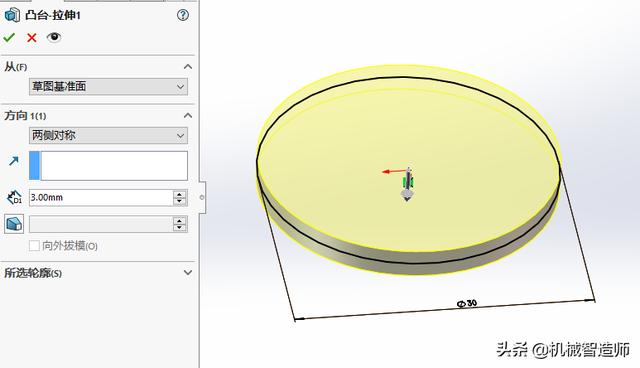Viewport: 640px width, 368px height.
Task: Increase depth with the up spinner
Action: tap(180, 194)
